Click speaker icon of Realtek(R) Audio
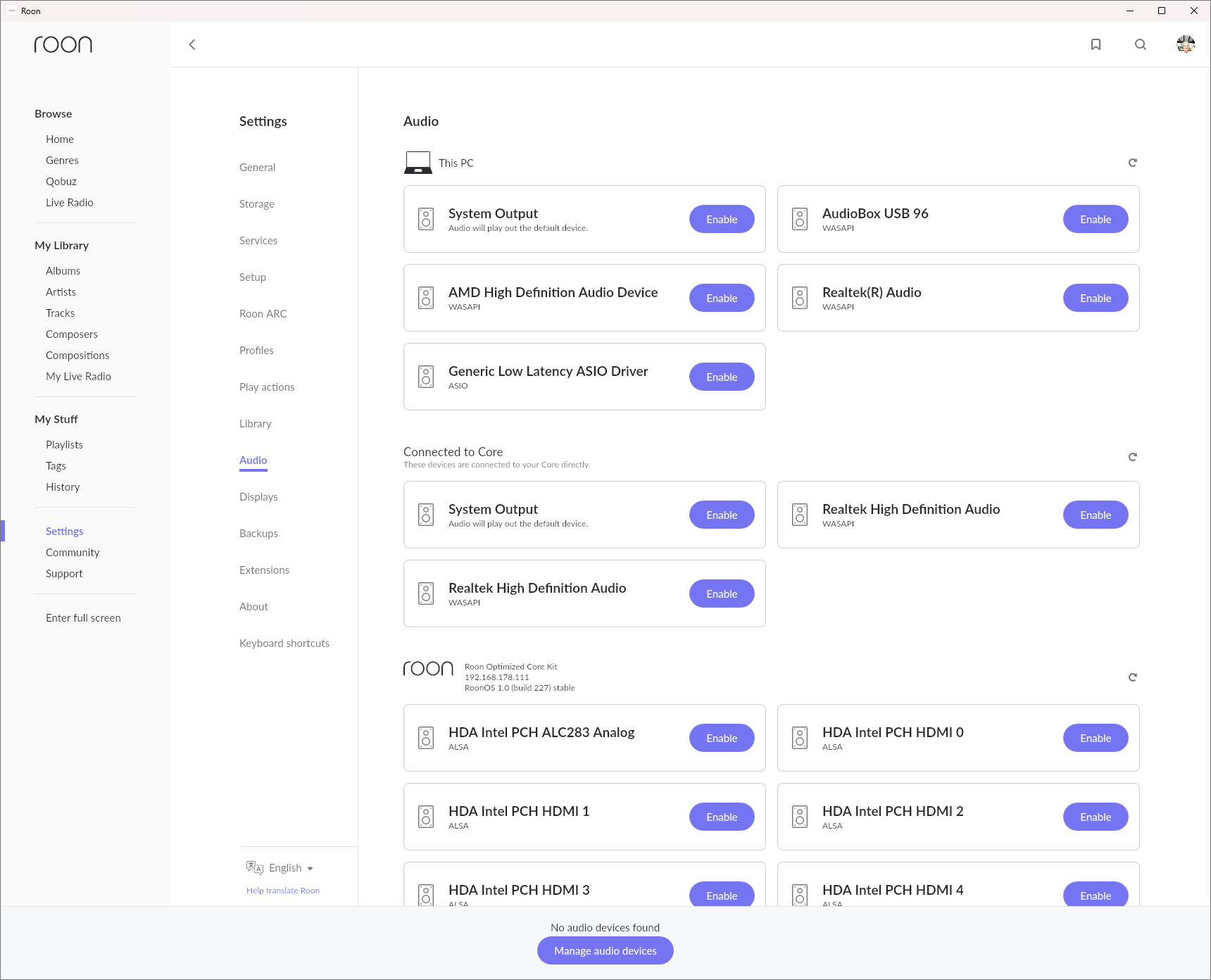Image resolution: width=1211 pixels, height=980 pixels. point(800,298)
